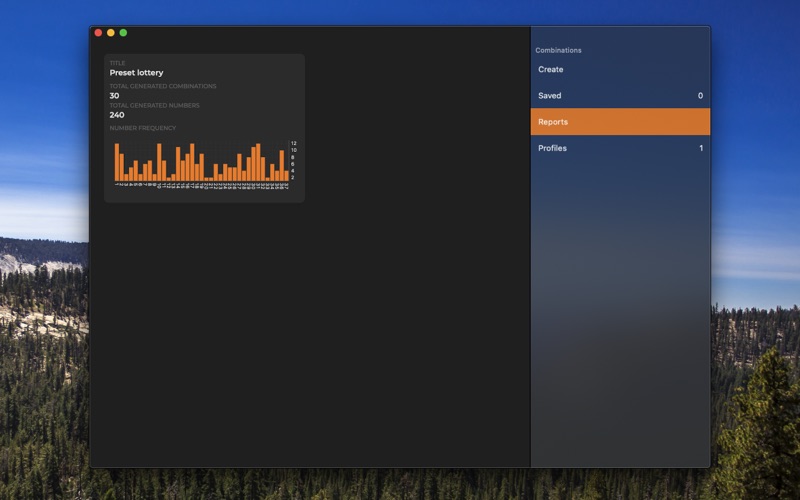The image size is (800, 500).
Task: Click the TOTAL GENERATED COMBINATIONS label
Action: tap(163, 86)
